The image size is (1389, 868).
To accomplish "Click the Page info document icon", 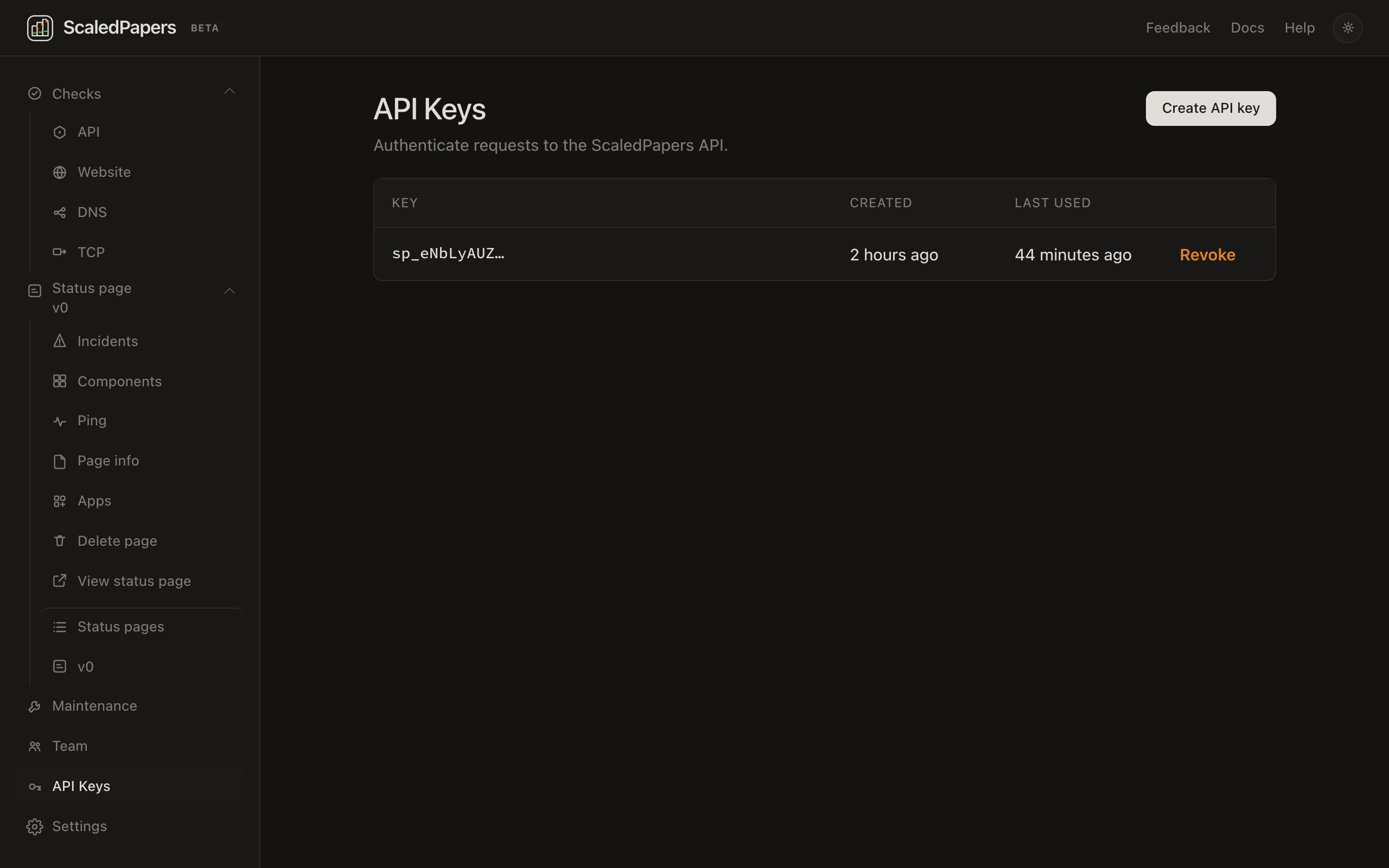I will [x=60, y=462].
